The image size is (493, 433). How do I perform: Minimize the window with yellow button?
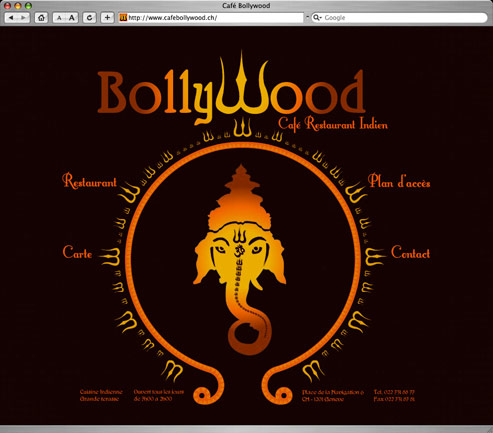coord(18,6)
